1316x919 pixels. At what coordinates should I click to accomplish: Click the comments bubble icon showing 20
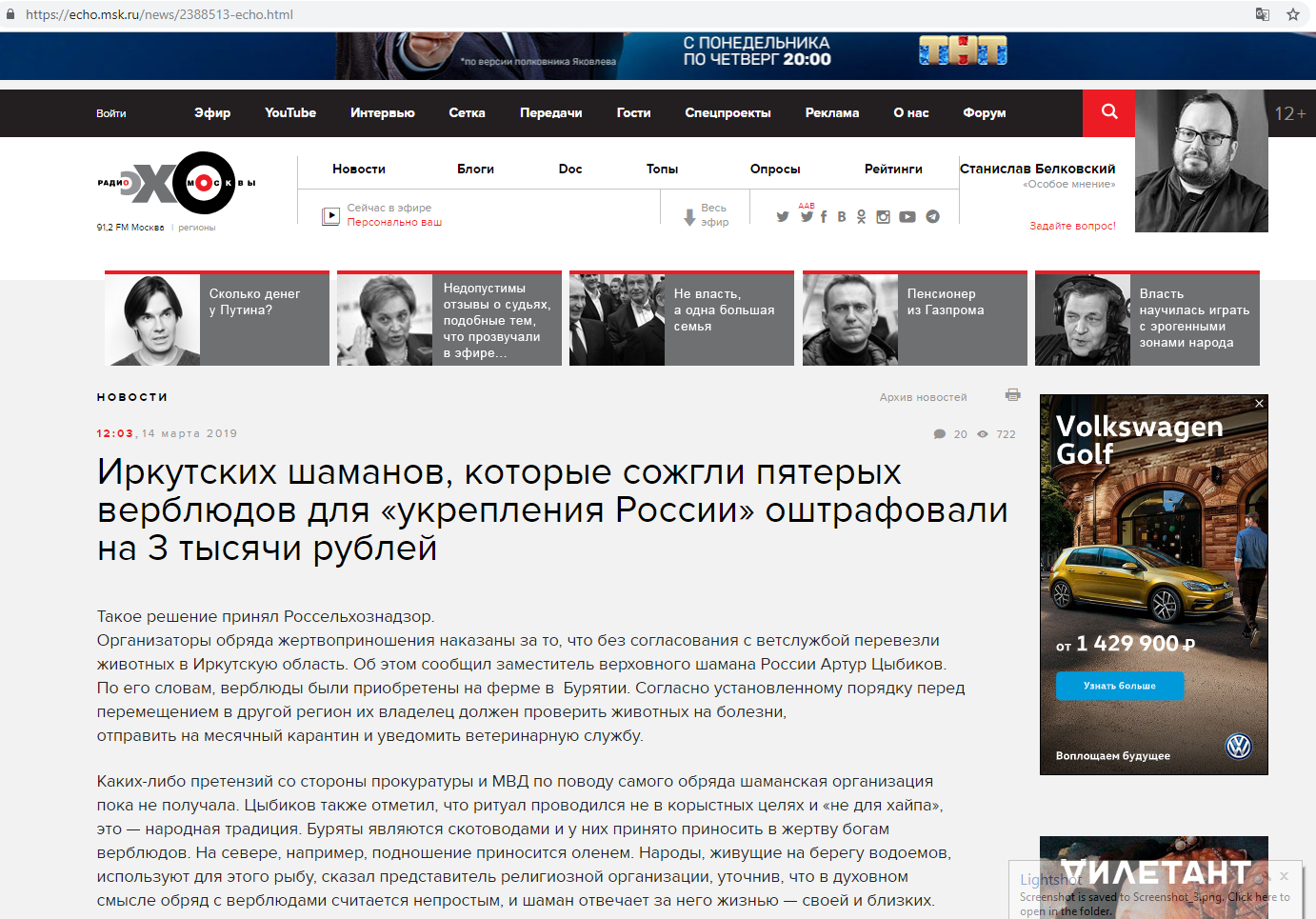pos(940,434)
